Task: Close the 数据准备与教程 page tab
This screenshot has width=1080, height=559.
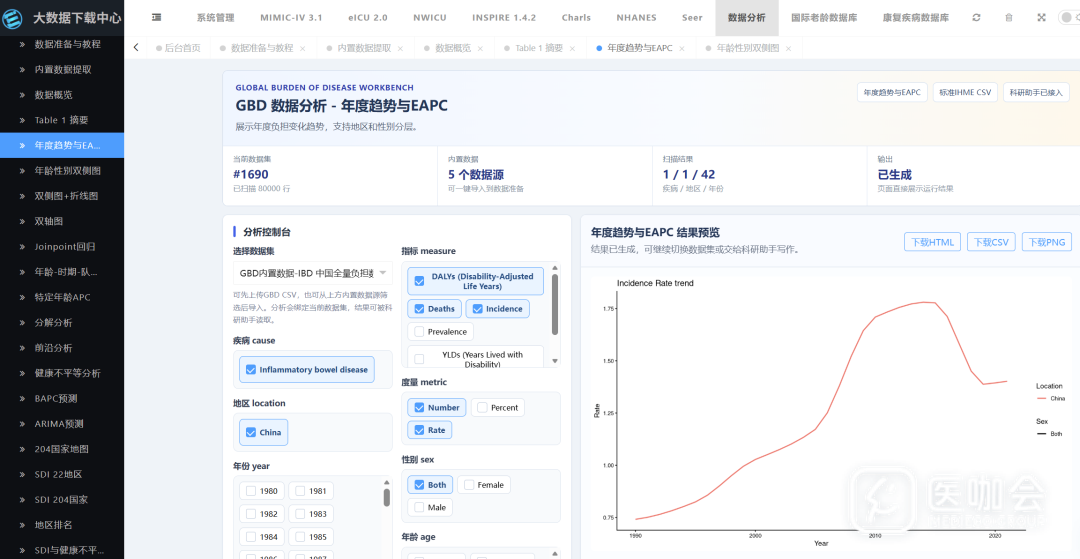Action: tap(304, 48)
